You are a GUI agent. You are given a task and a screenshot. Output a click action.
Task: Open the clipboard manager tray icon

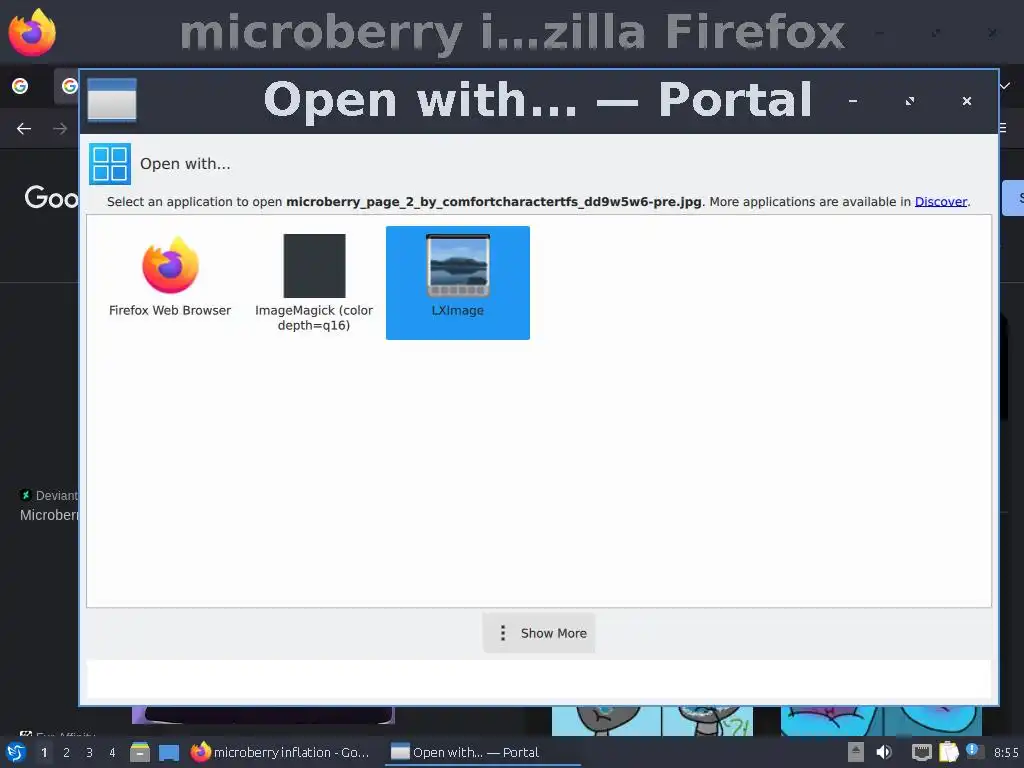pos(949,752)
